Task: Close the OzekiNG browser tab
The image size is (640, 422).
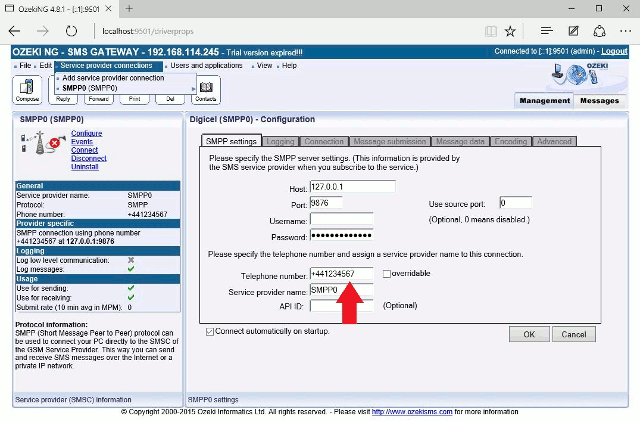Action: pos(109,9)
